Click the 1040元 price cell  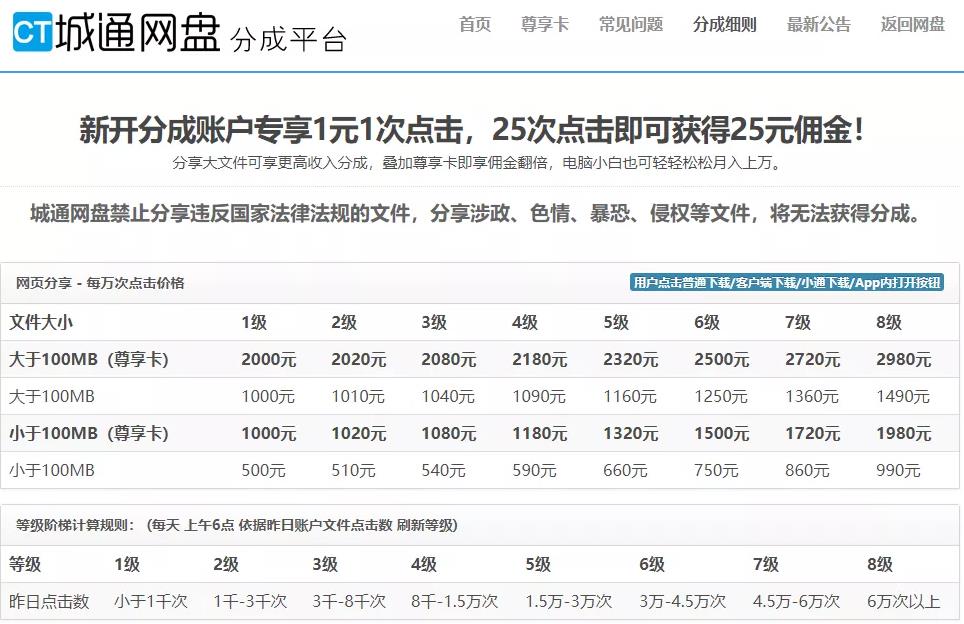pos(448,397)
